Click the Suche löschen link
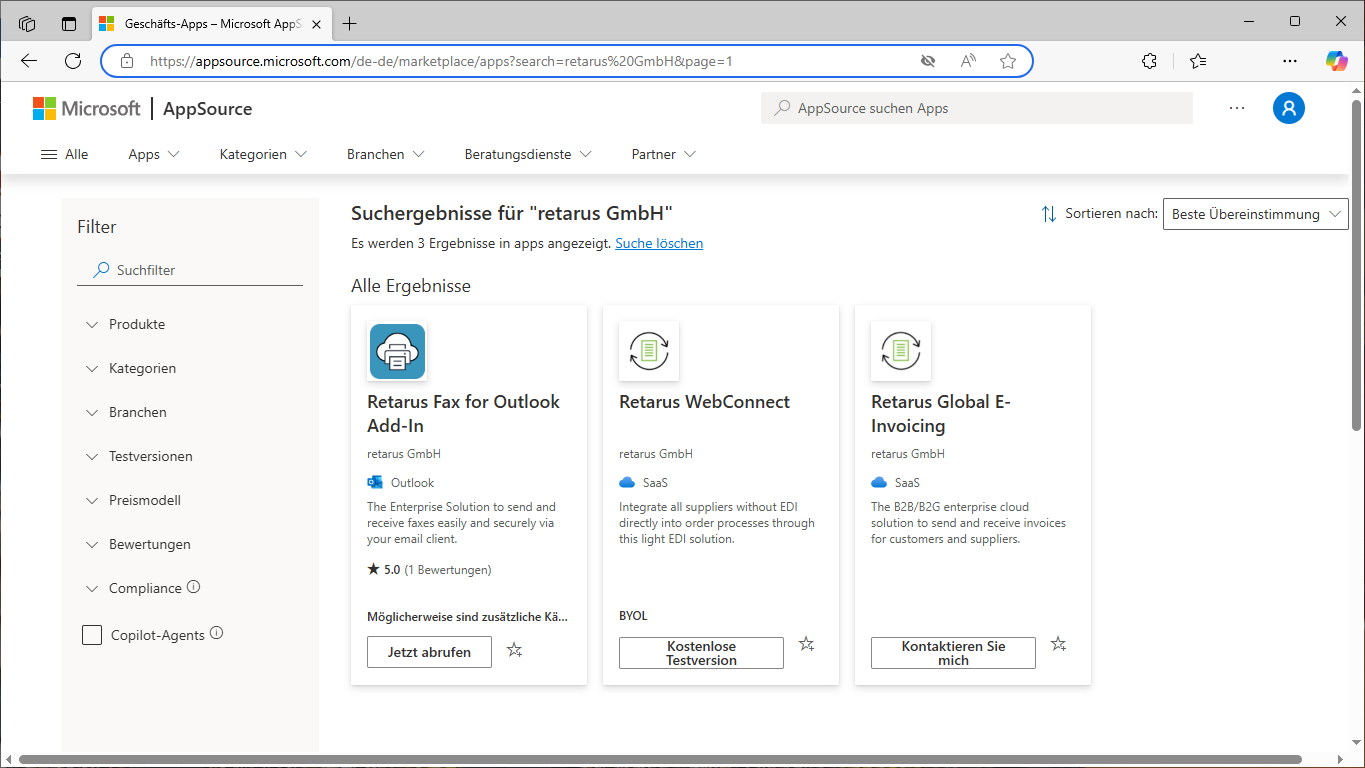The height and width of the screenshot is (768, 1365). (x=659, y=243)
